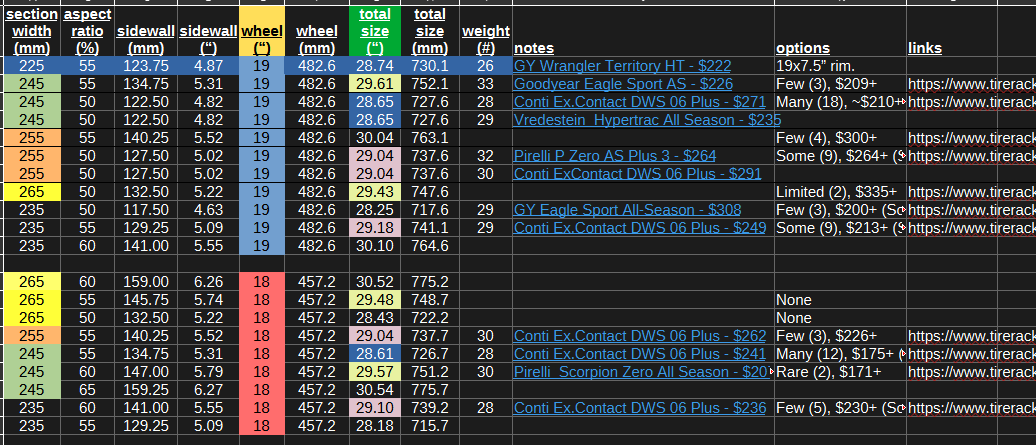Select the green total size (") header cell
The width and height of the screenshot is (1036, 445).
(375, 31)
